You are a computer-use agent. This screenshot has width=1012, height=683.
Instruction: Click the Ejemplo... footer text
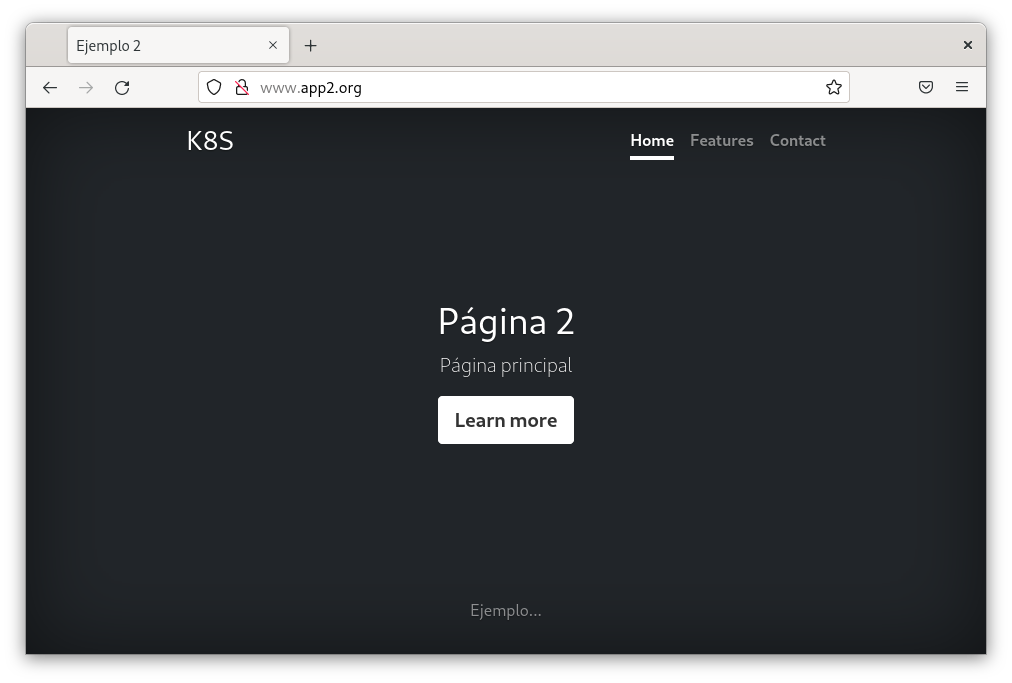click(506, 611)
